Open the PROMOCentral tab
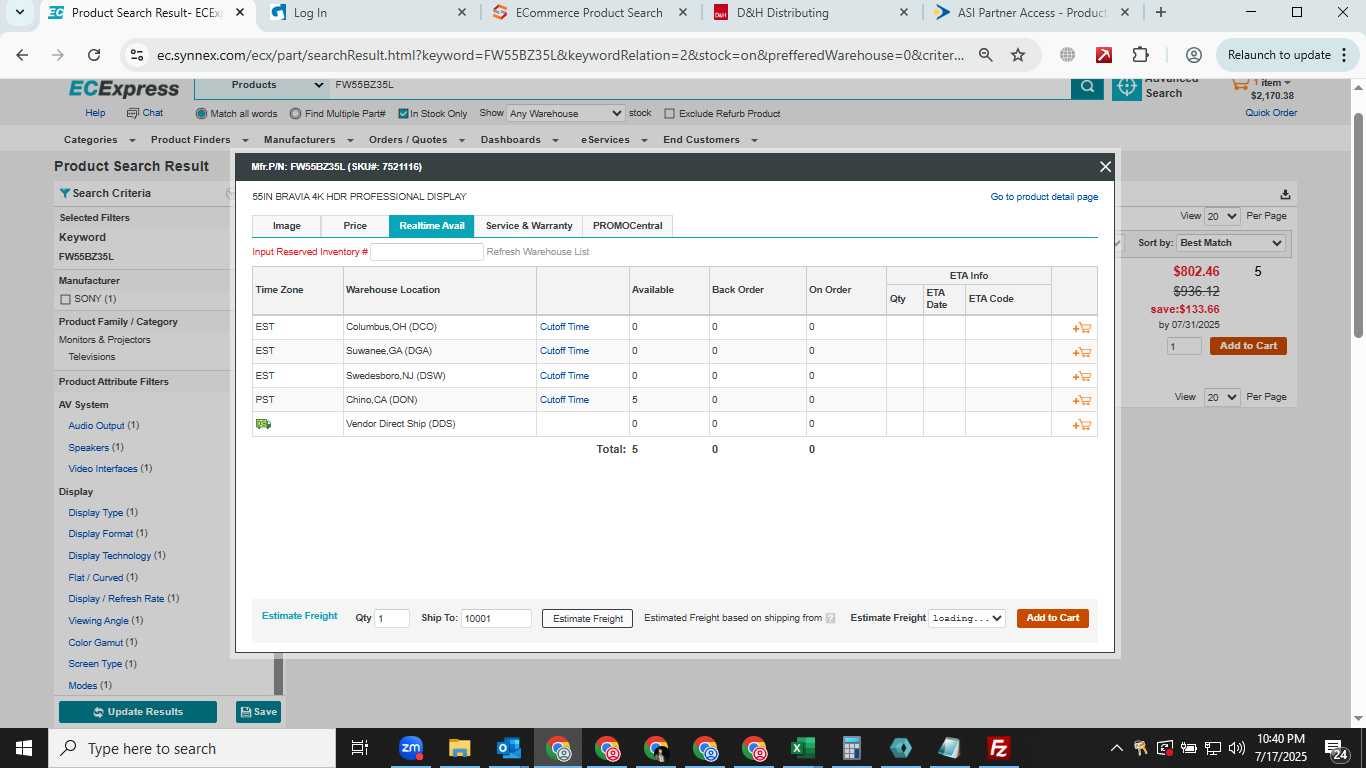Screen dimensions: 1366x768 click(x=628, y=226)
